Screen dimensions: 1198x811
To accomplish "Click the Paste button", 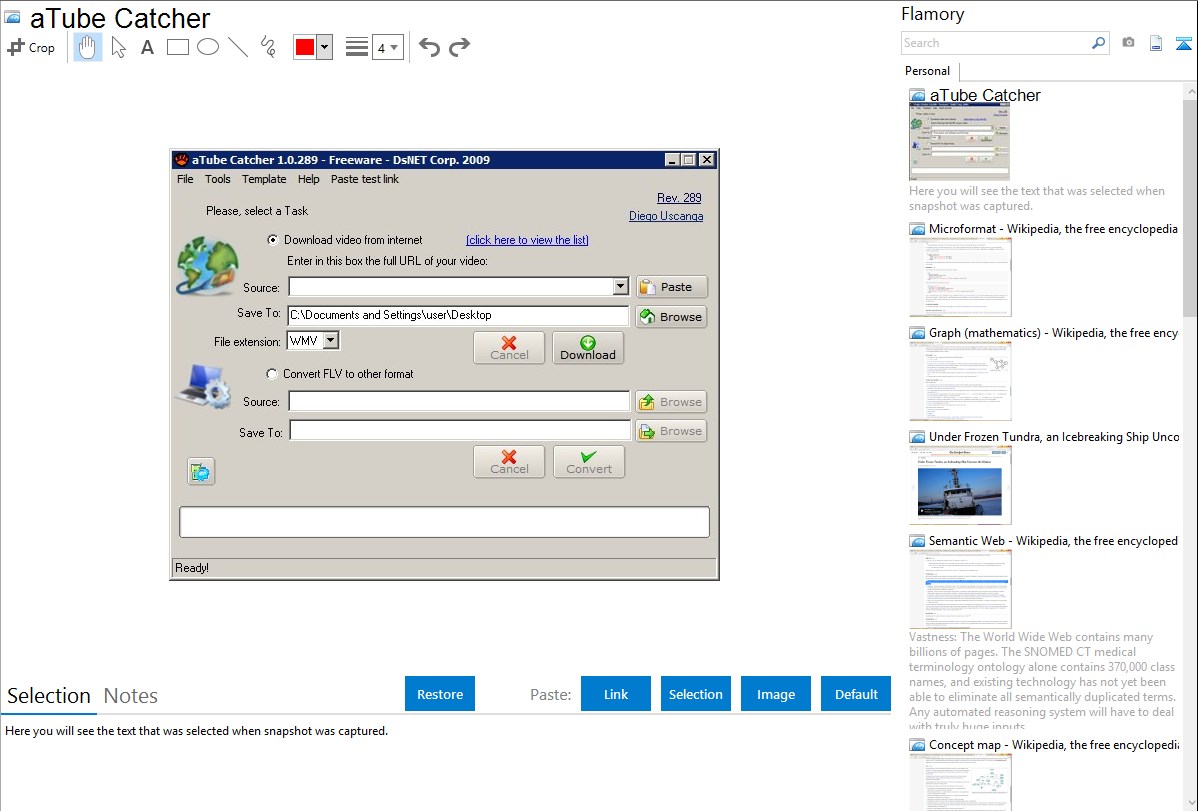I will 672,287.
